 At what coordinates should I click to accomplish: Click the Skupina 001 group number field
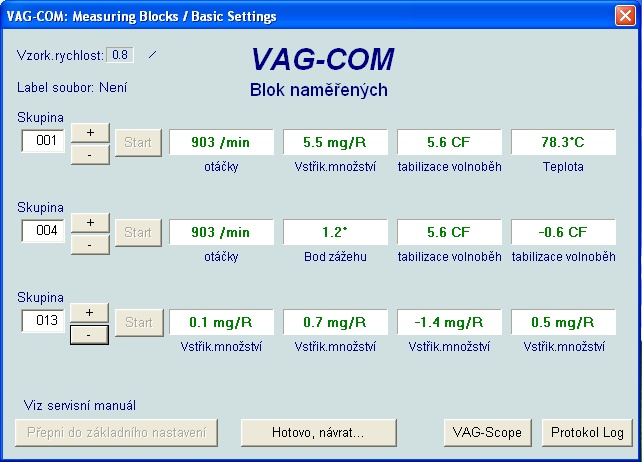click(43, 141)
